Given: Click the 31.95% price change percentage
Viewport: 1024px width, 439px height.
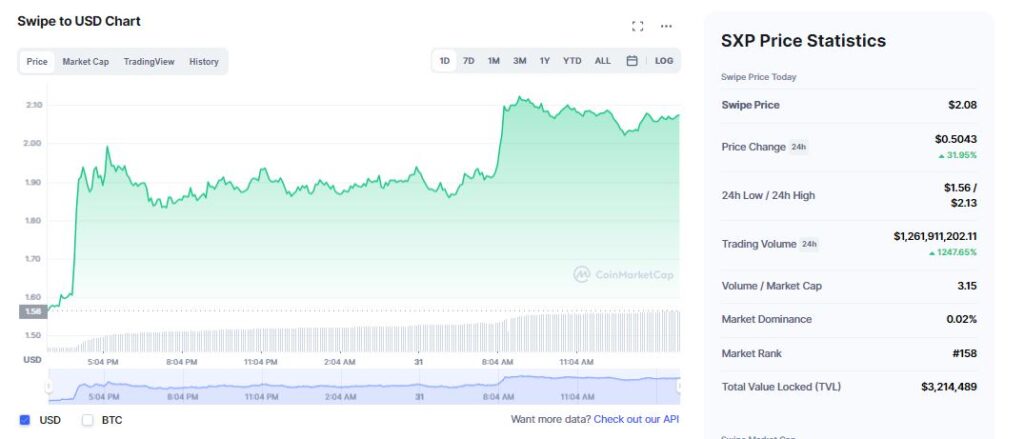Looking at the screenshot, I should tap(957, 155).
